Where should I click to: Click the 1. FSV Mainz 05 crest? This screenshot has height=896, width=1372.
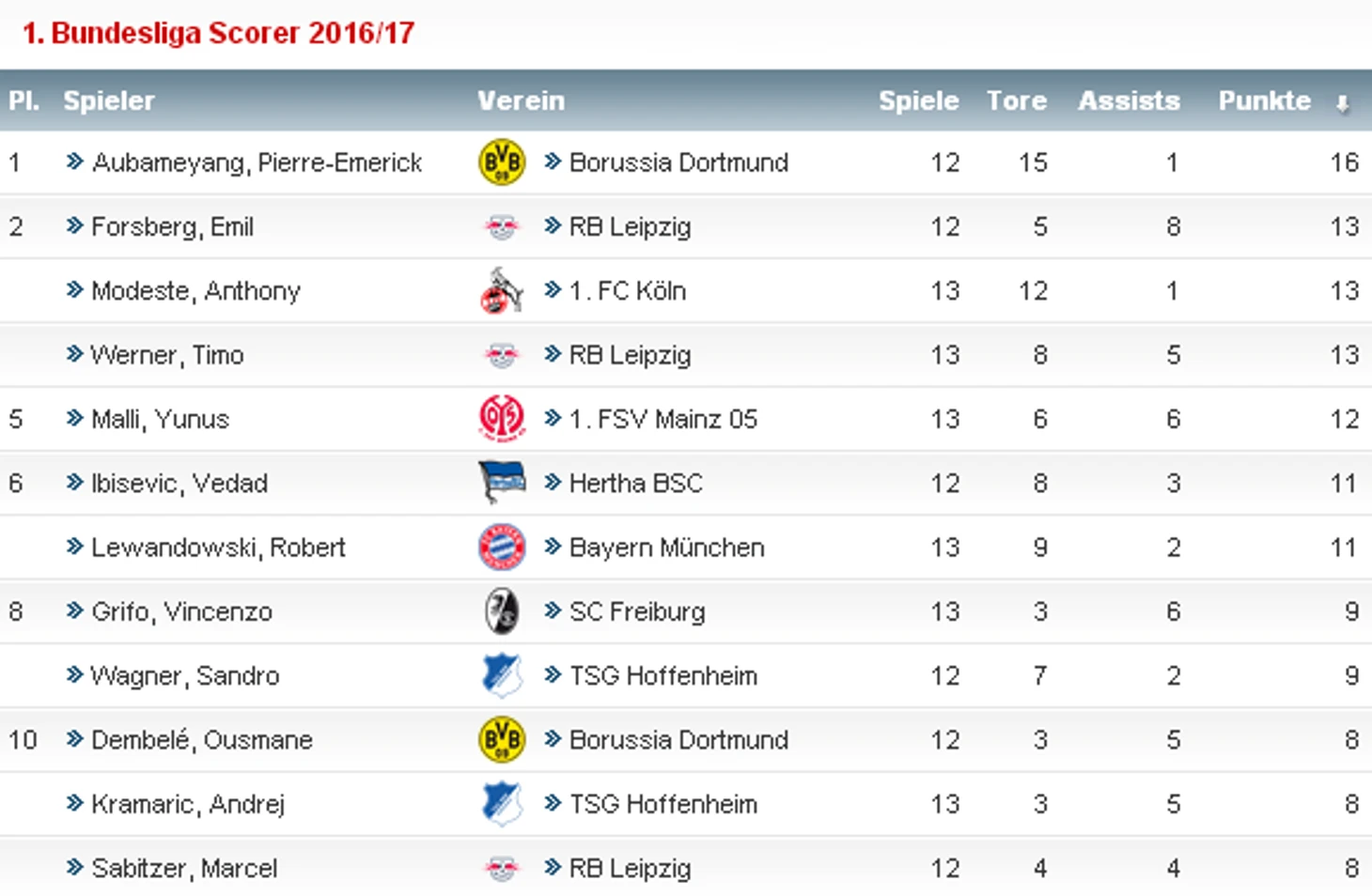click(502, 419)
